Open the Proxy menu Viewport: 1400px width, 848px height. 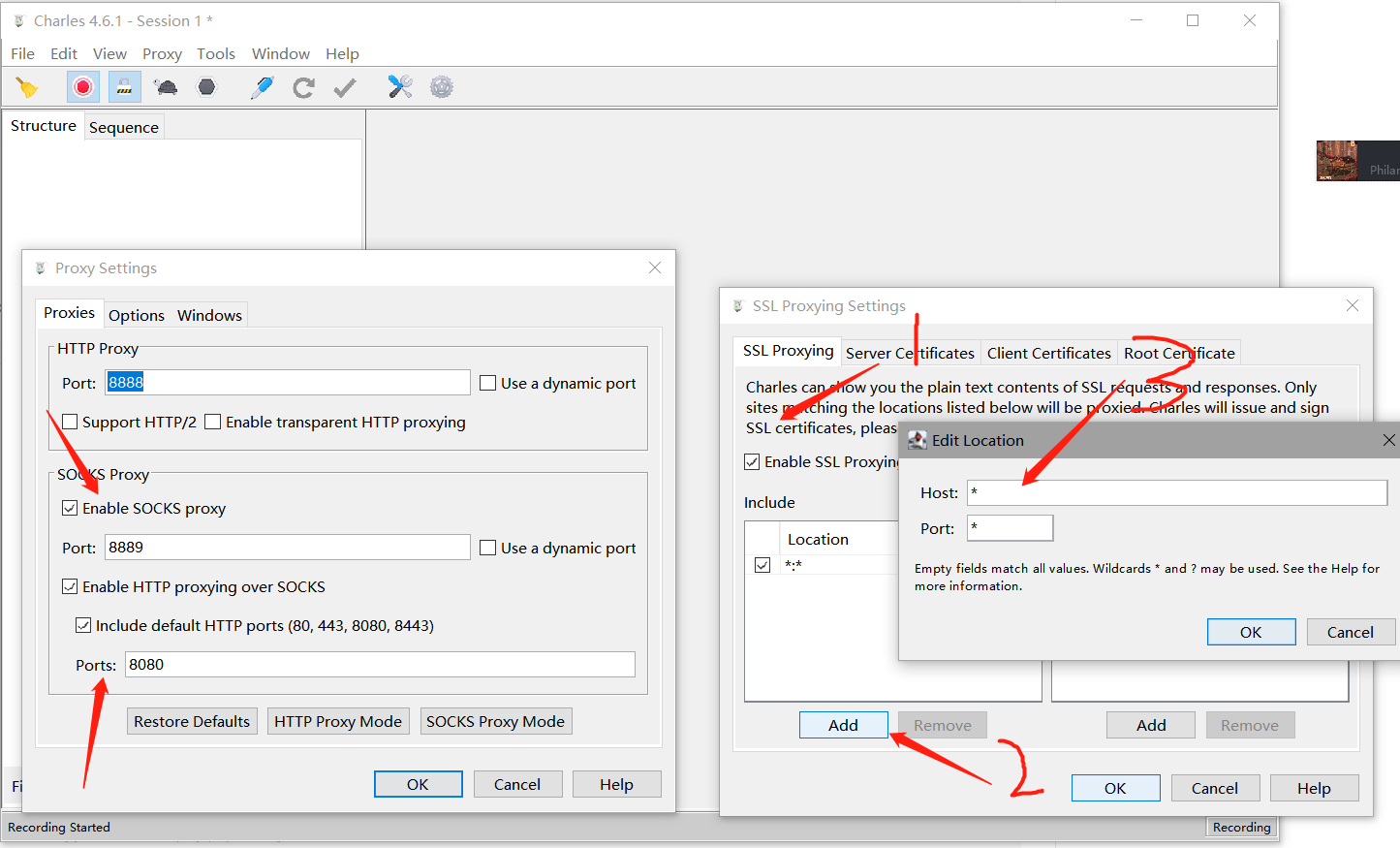[162, 54]
